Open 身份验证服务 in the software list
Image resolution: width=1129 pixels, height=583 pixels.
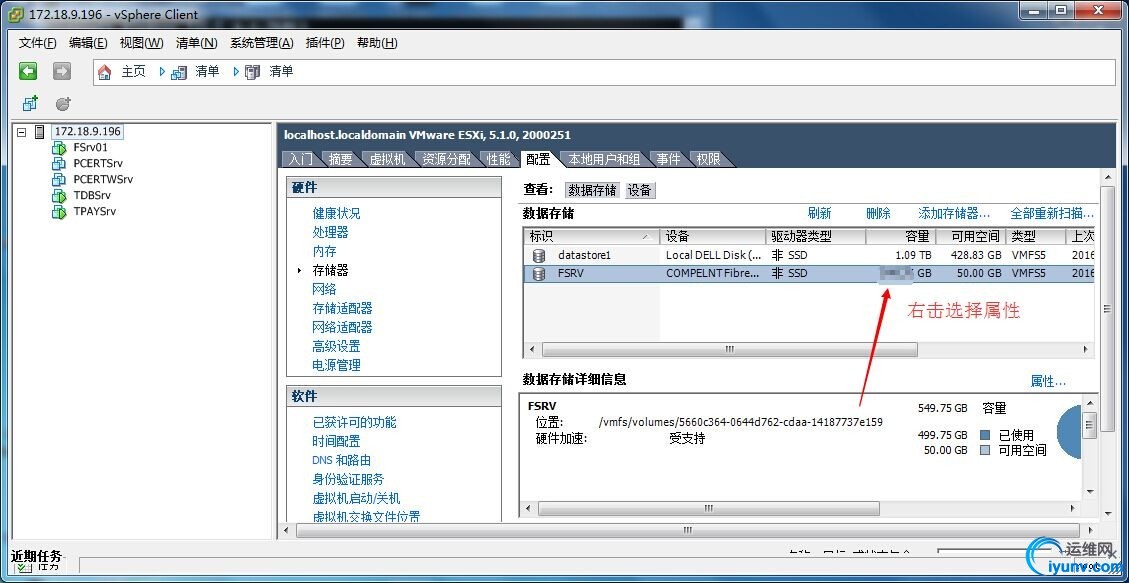(348, 479)
